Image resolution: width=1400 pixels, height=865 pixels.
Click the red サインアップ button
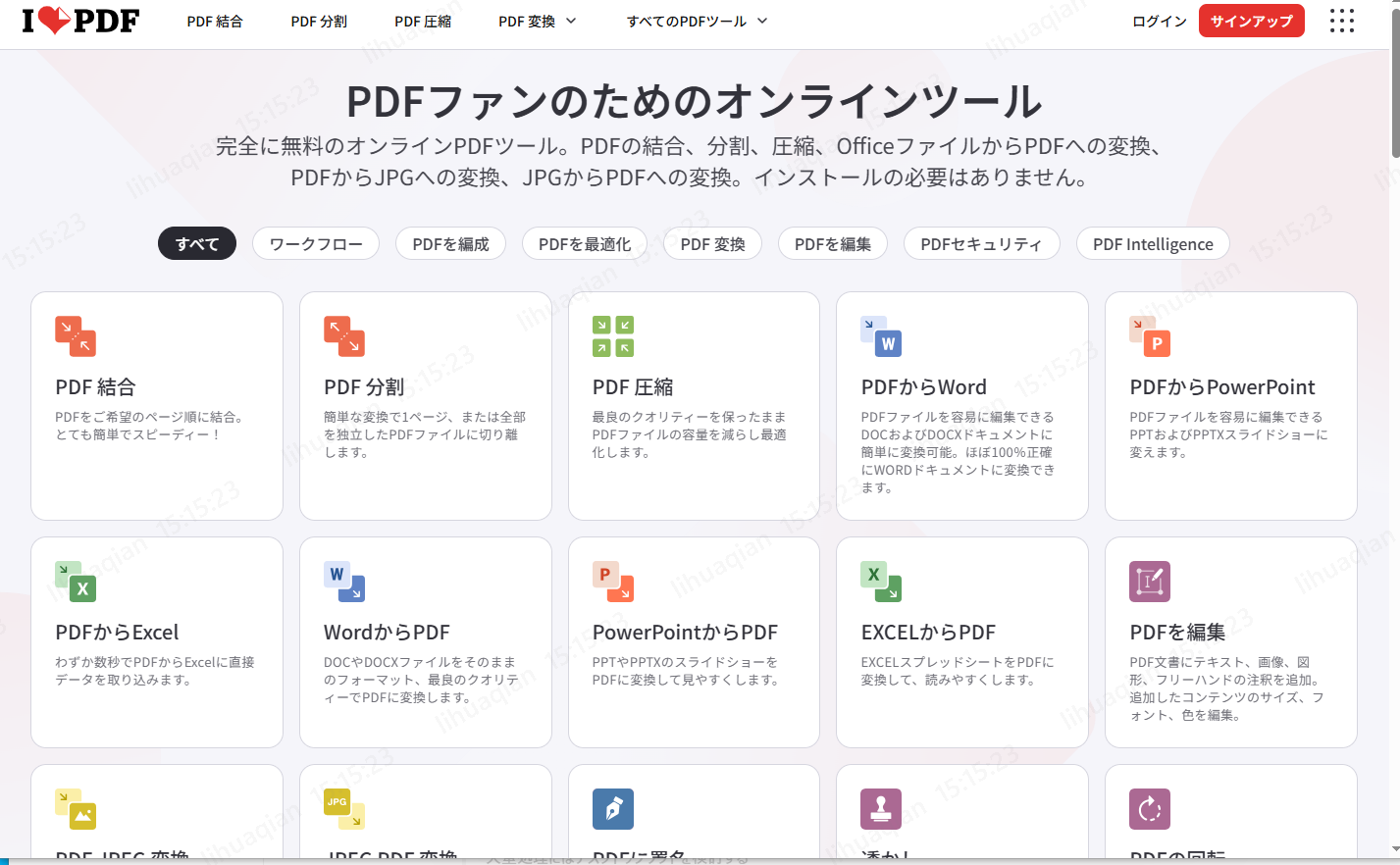(1252, 21)
